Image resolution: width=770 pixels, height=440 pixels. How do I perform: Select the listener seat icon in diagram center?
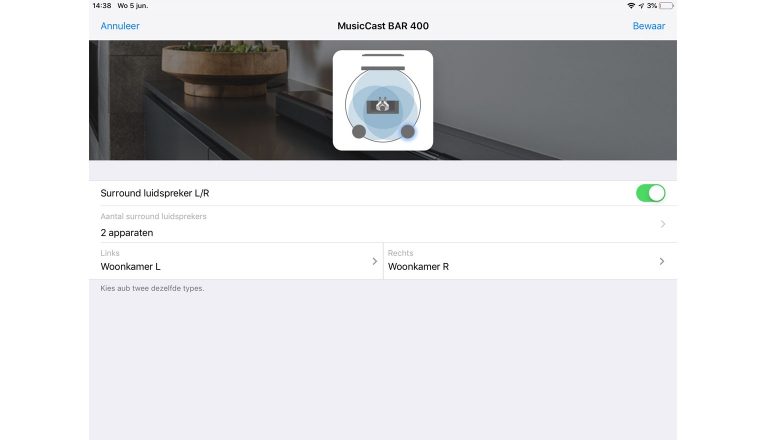pyautogui.click(x=383, y=106)
